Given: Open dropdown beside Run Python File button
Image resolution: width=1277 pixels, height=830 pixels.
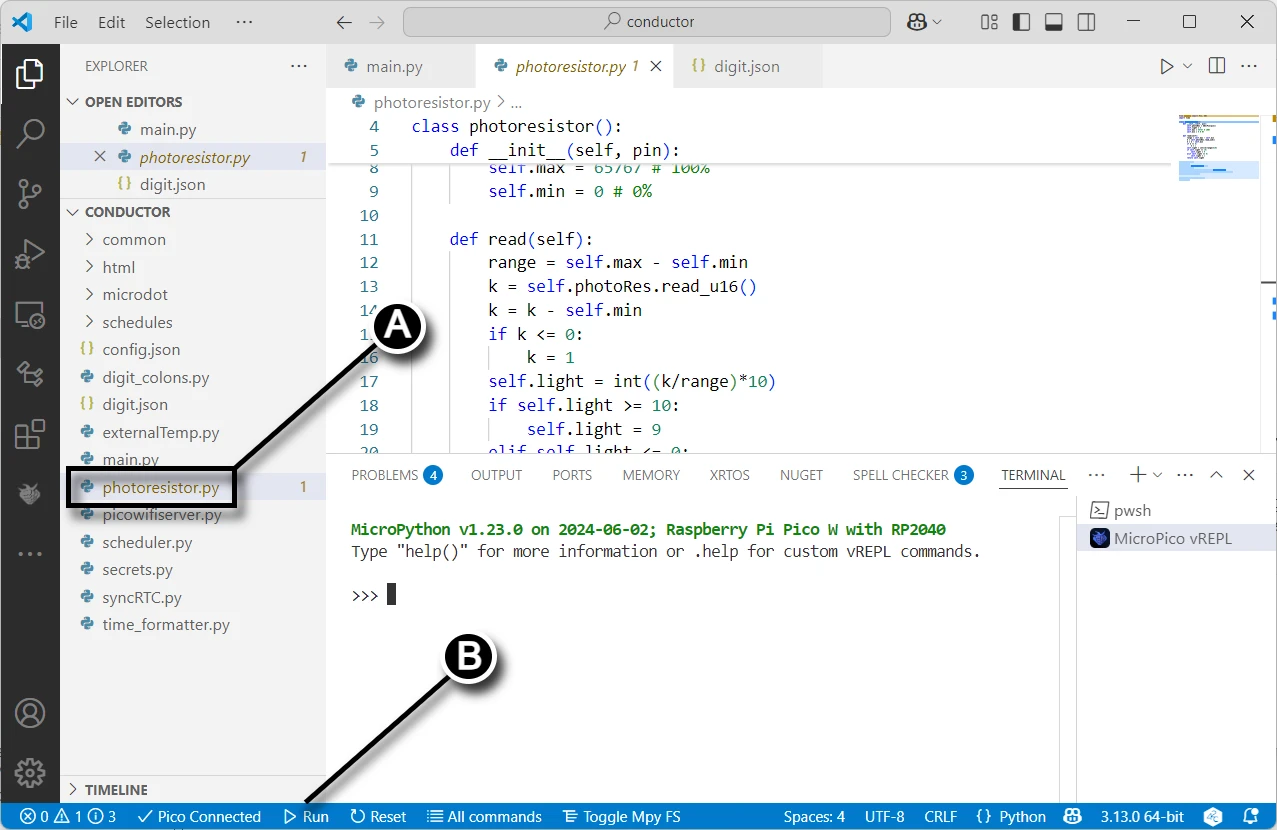Looking at the screenshot, I should click(x=1187, y=66).
